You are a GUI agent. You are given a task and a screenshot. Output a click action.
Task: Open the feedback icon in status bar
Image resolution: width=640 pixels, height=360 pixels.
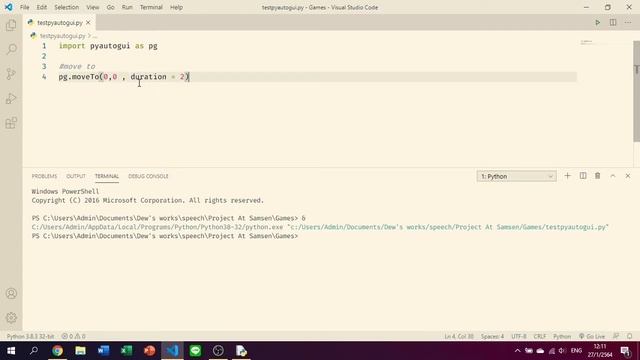616,336
